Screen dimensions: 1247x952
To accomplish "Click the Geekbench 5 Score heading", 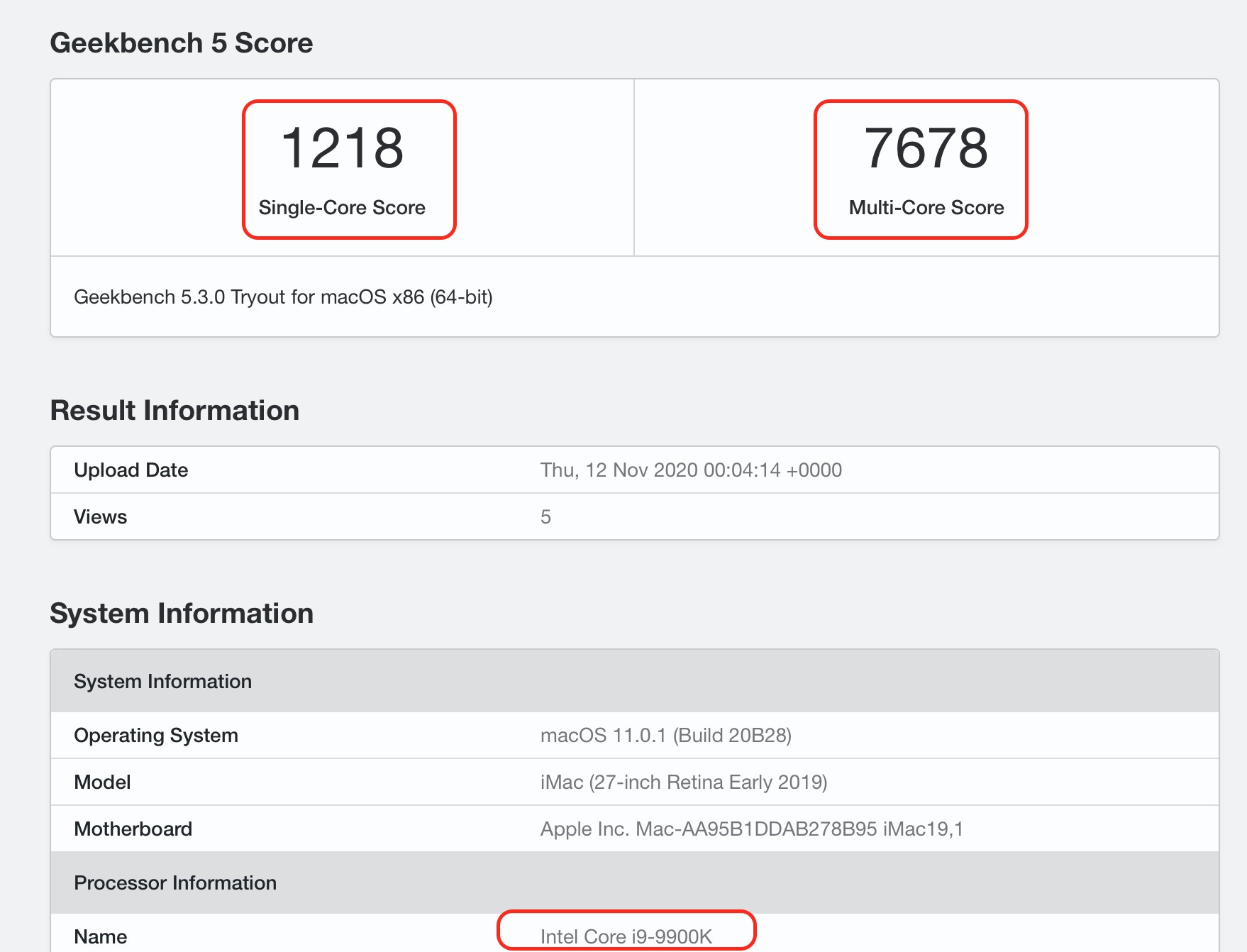I will point(182,43).
